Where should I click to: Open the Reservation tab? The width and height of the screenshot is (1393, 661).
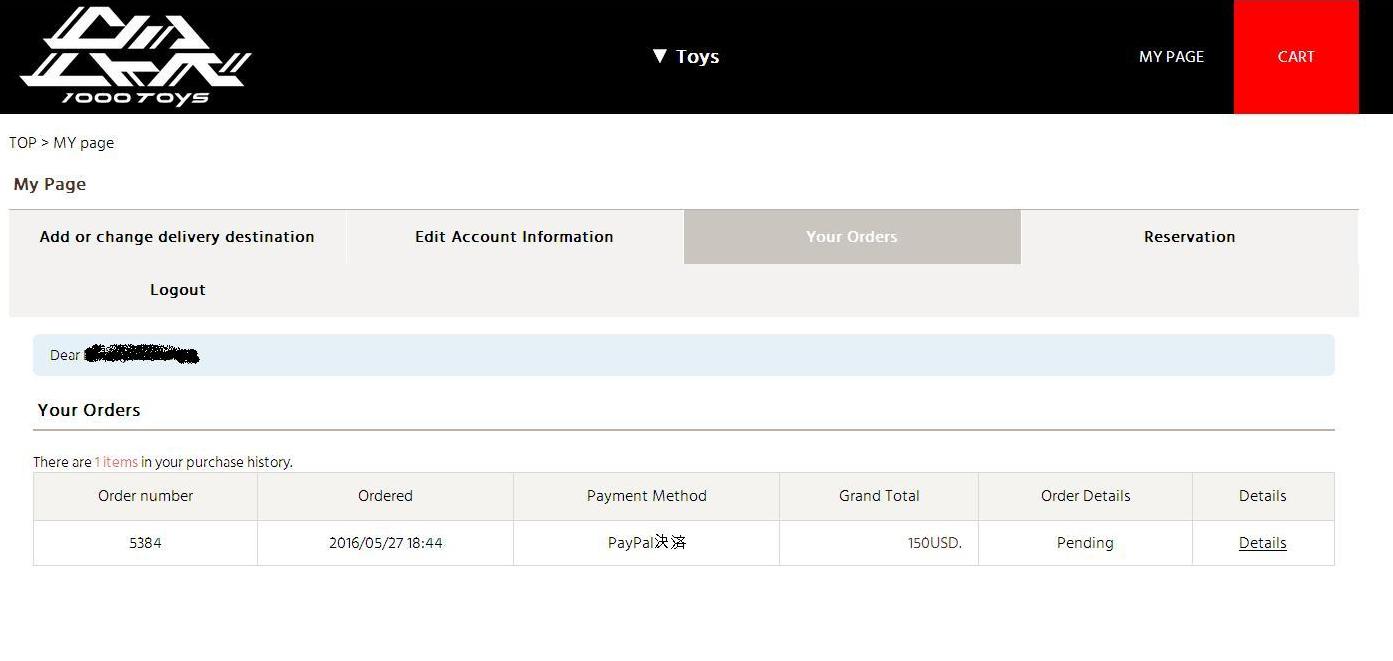coord(1189,237)
